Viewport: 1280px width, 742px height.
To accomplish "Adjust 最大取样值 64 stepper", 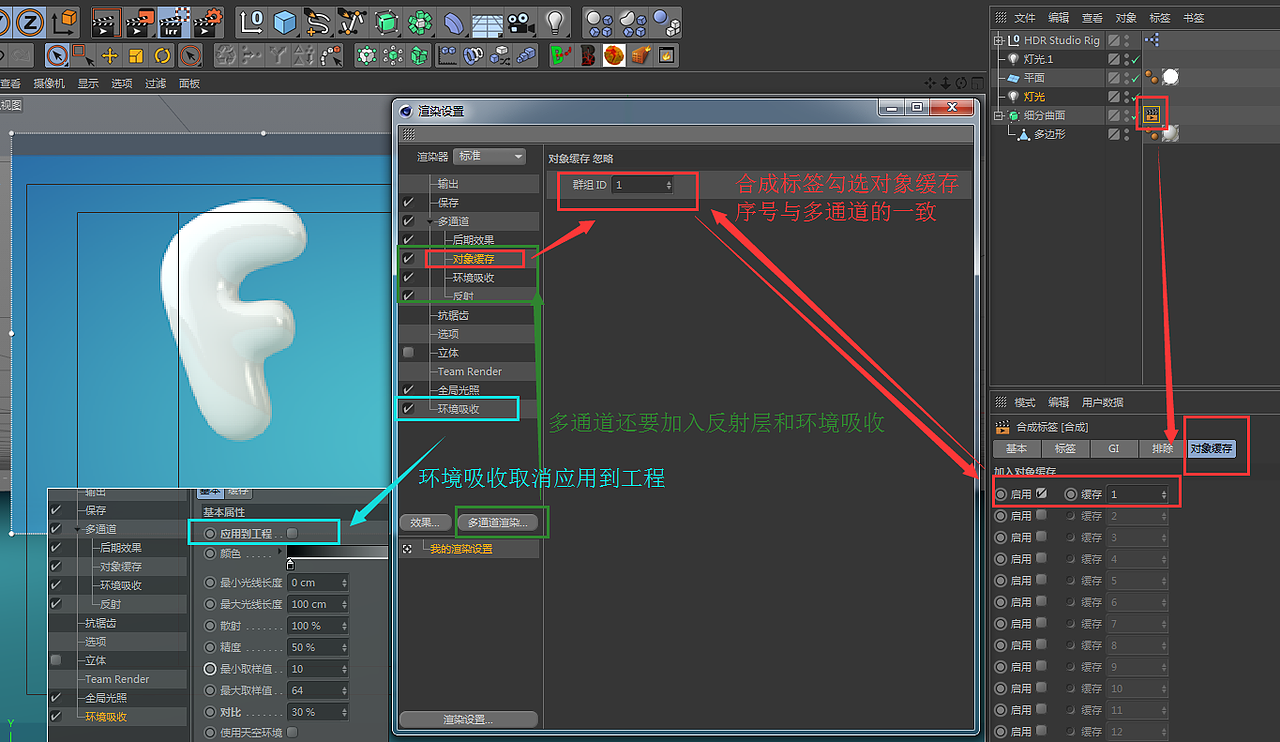I will [x=344, y=690].
